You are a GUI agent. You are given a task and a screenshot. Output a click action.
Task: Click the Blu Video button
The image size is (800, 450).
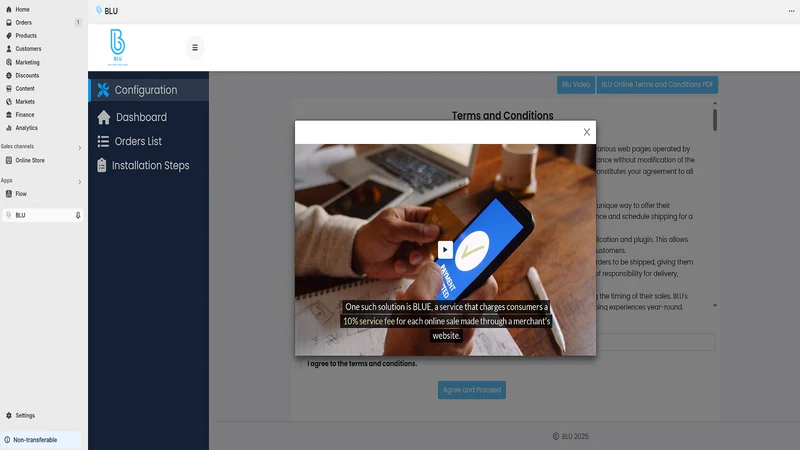click(x=576, y=85)
